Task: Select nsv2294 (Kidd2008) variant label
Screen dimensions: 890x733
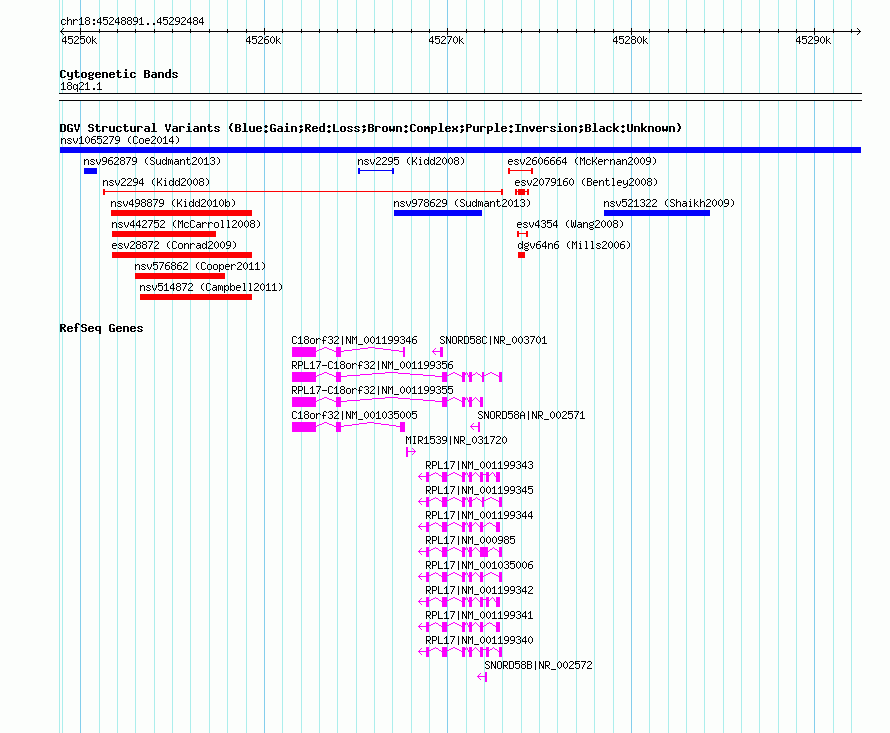Action: point(156,182)
